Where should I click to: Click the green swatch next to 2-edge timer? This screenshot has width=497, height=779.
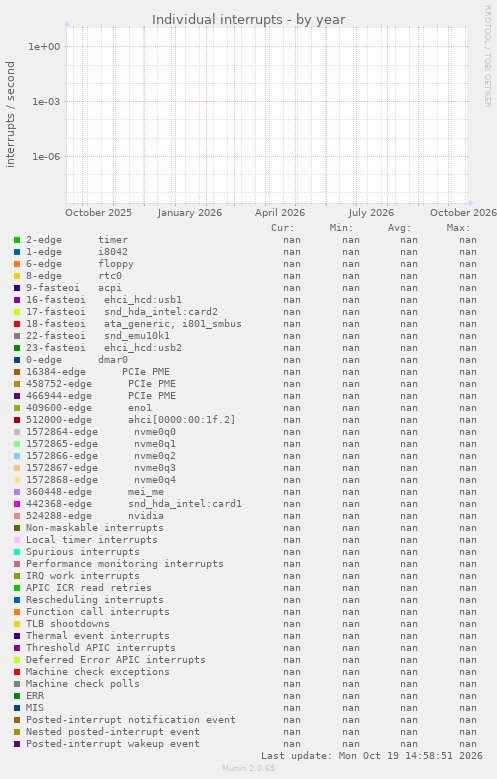[17, 240]
